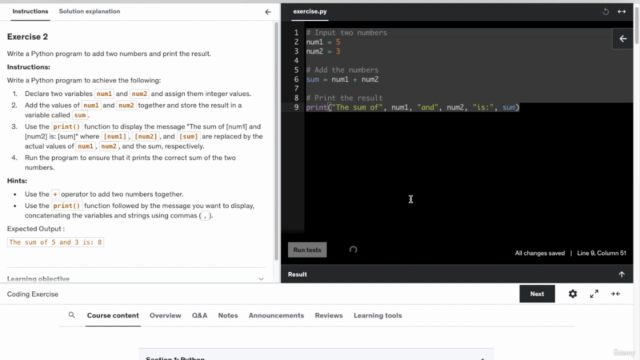This screenshot has width=640, height=360.
Task: Click the '# Input two numbers' comment
Action: (347, 33)
